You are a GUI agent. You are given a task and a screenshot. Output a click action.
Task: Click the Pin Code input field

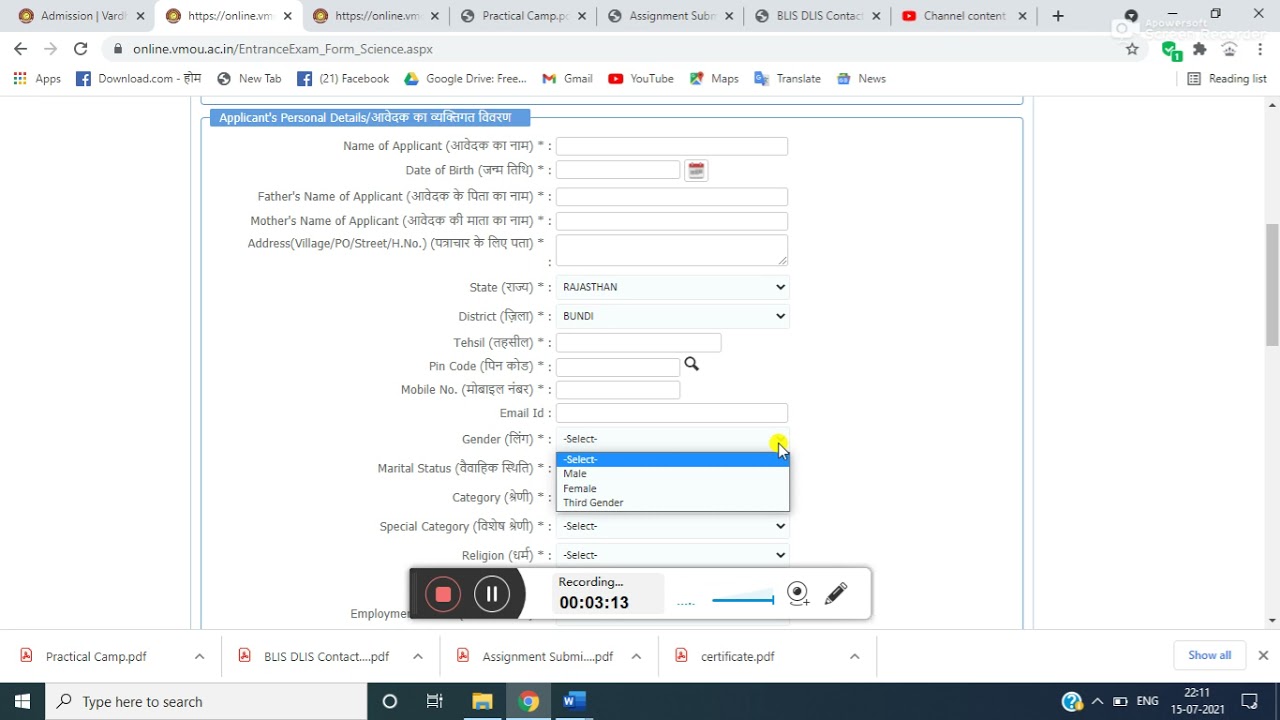click(x=618, y=367)
